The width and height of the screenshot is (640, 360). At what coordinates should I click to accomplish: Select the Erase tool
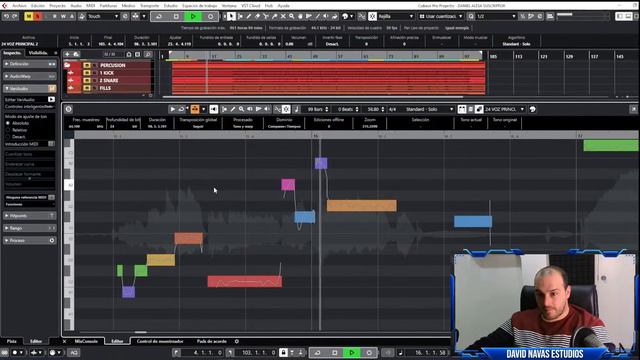pyautogui.click(x=257, y=16)
